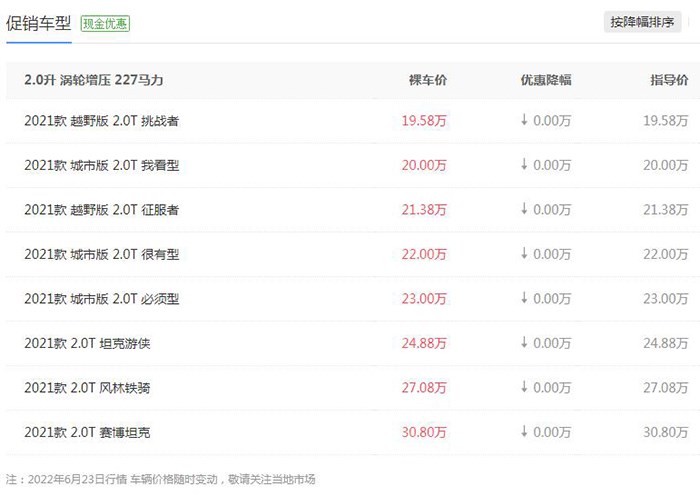This screenshot has width=700, height=496.
Task: Click the red 30.80万 bare car price
Action: point(424,432)
